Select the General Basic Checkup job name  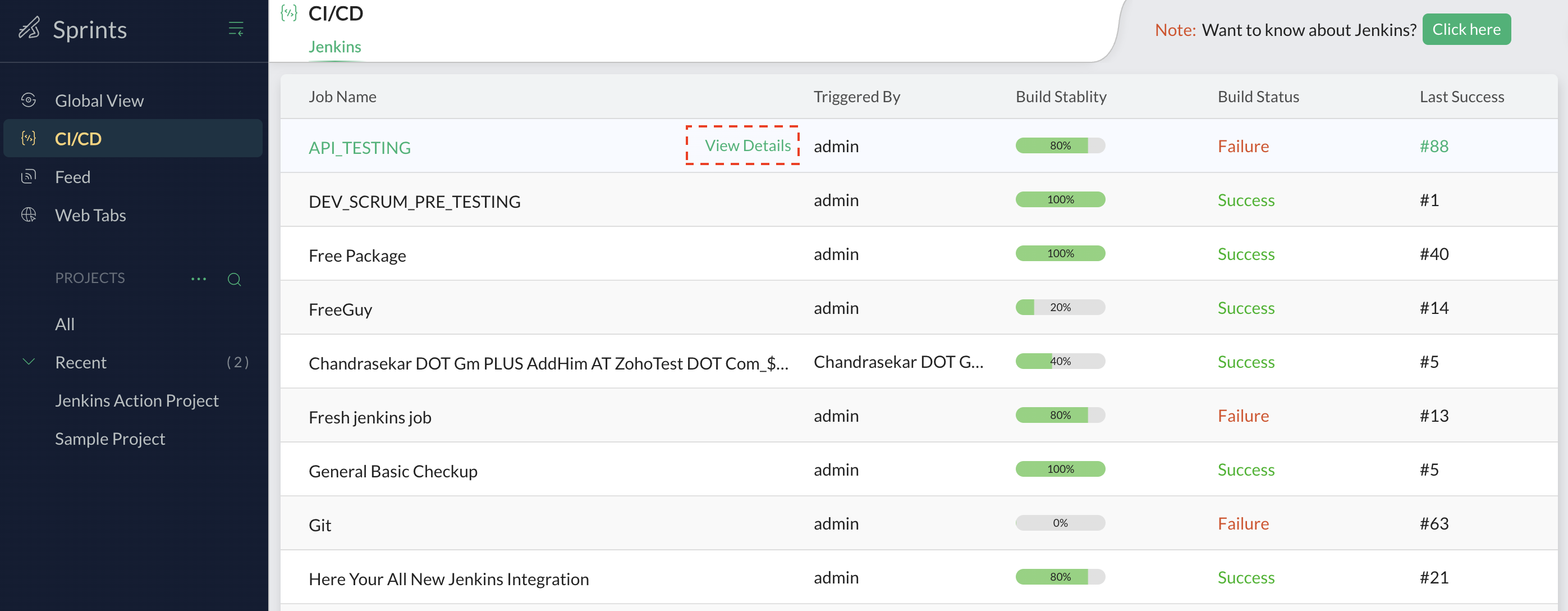tap(393, 471)
